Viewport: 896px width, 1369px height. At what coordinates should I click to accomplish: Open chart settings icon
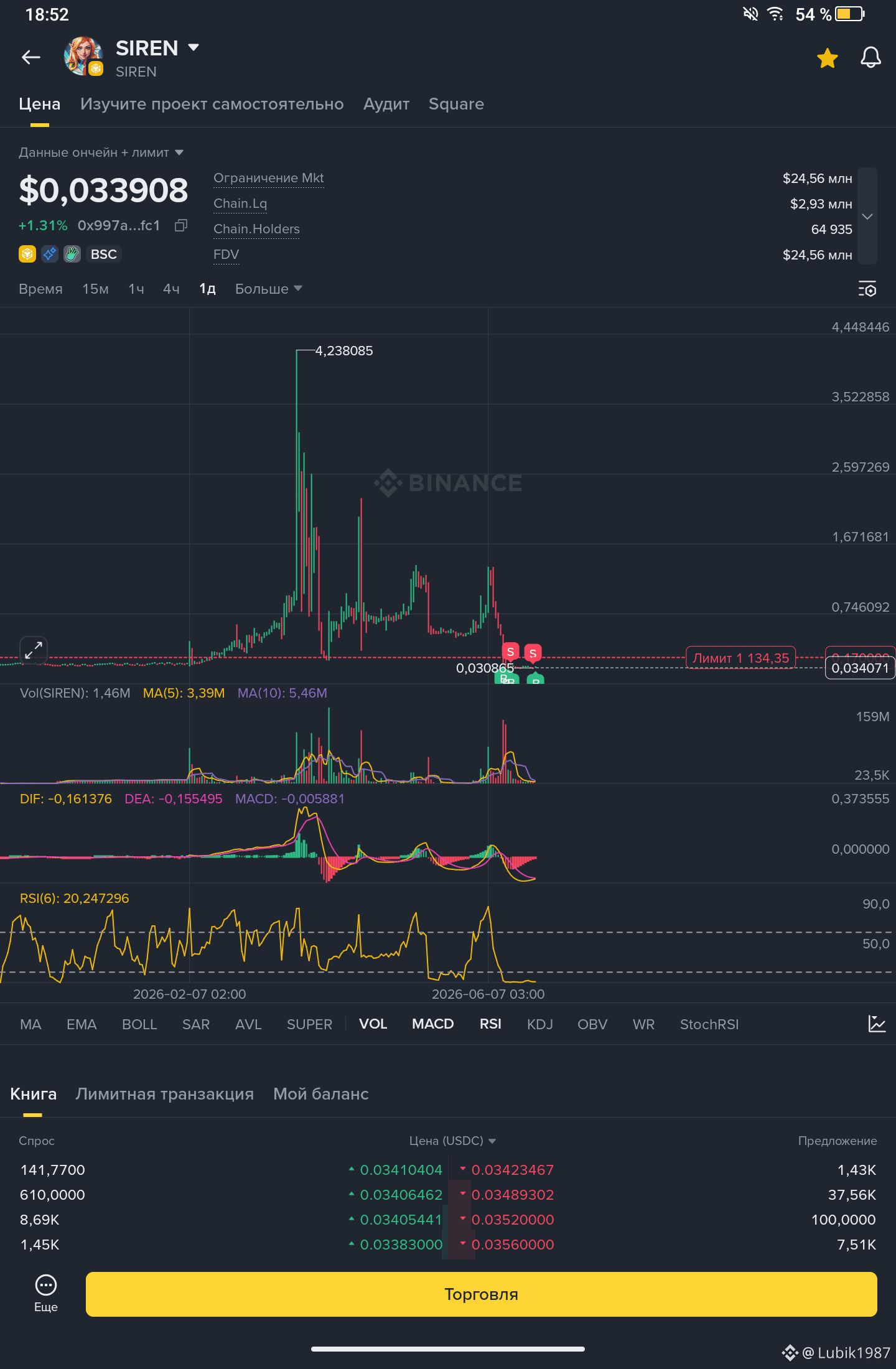coord(867,289)
